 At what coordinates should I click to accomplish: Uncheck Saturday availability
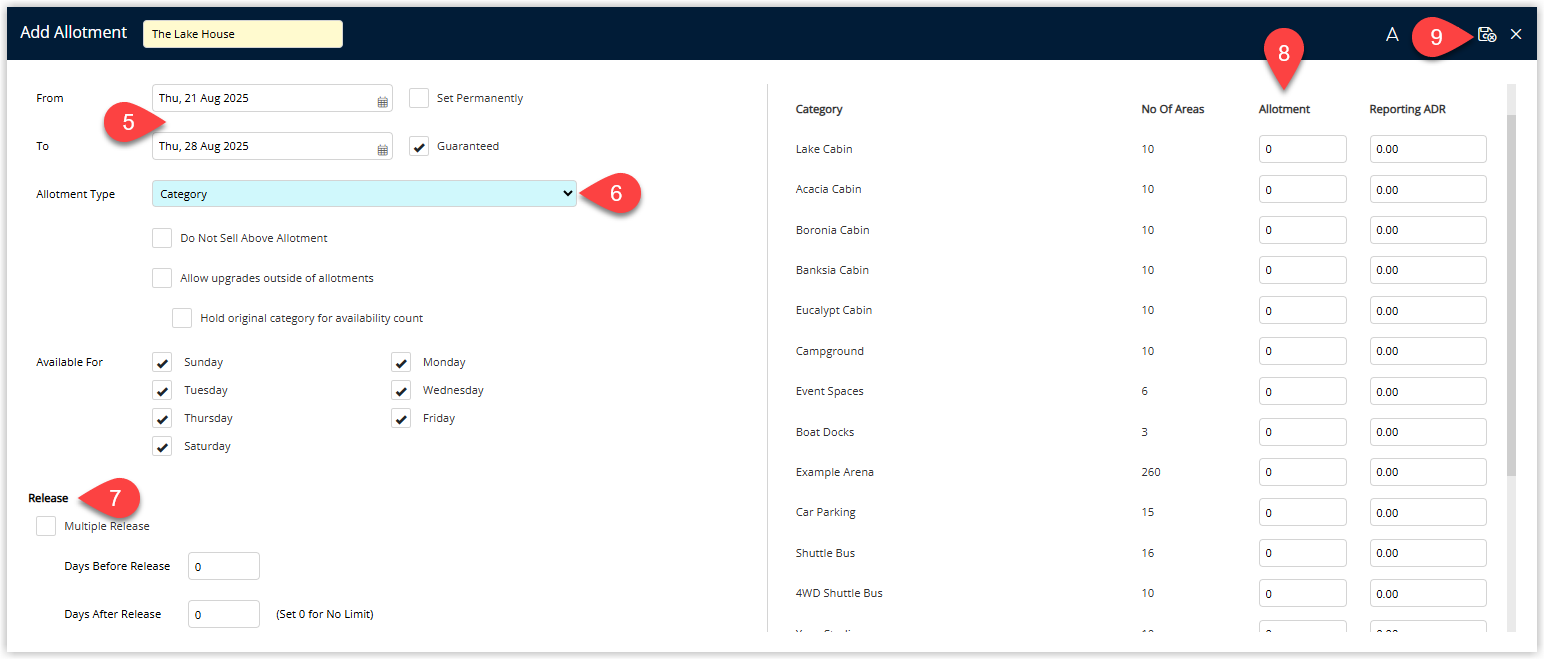(162, 446)
